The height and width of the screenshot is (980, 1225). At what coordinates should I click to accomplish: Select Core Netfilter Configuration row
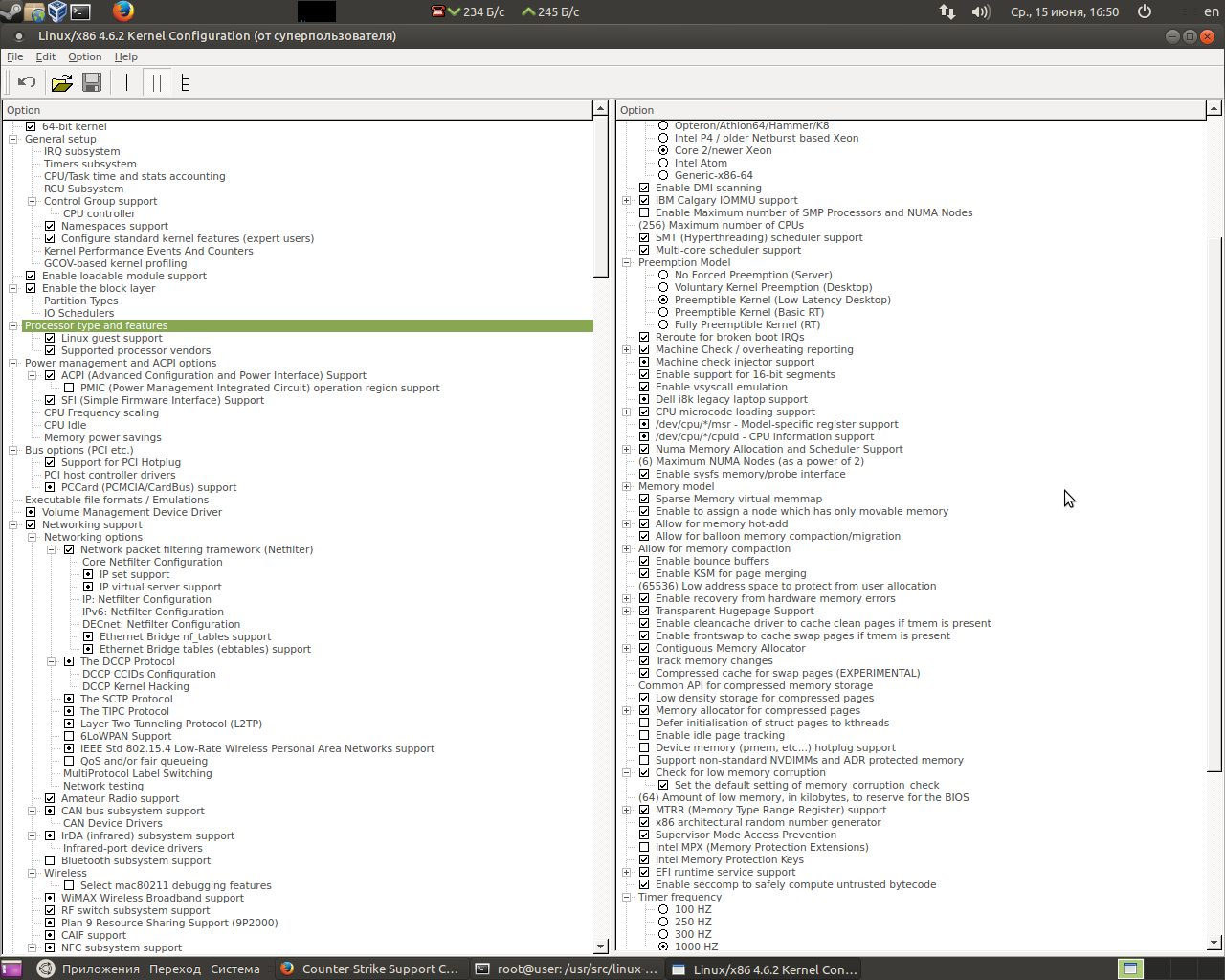point(152,562)
